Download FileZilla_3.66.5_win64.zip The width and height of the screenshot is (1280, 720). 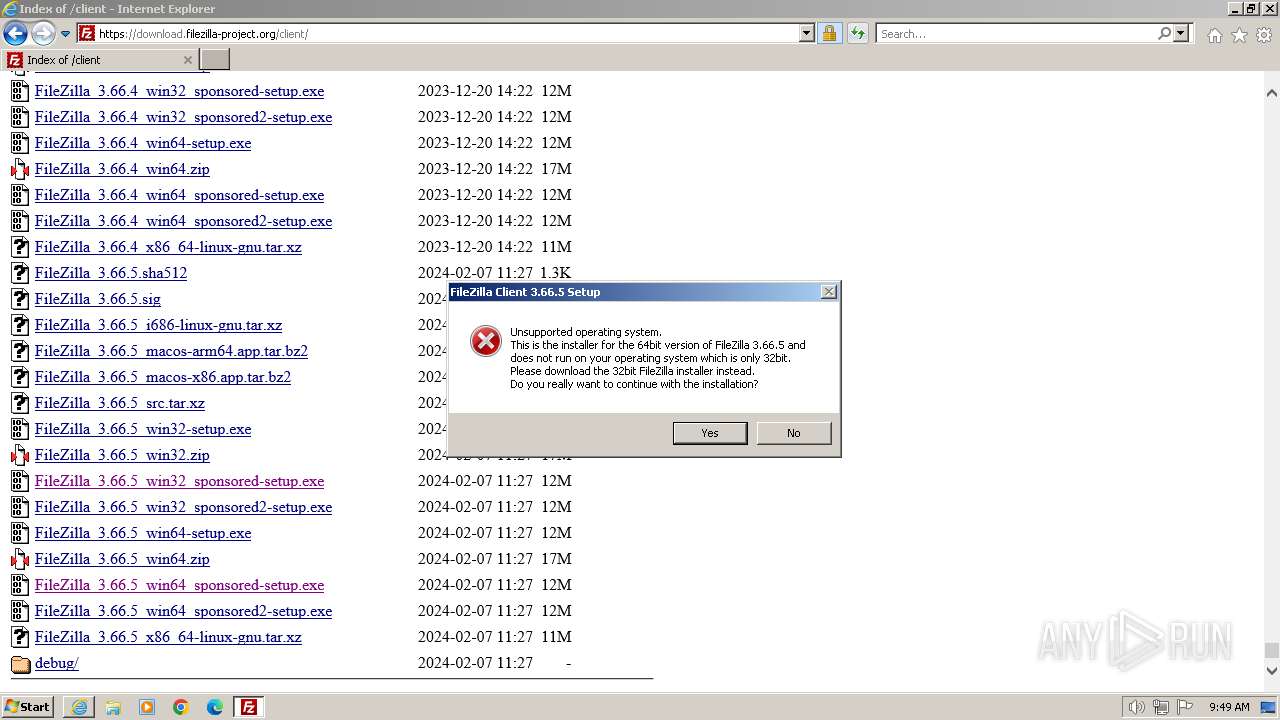point(122,559)
